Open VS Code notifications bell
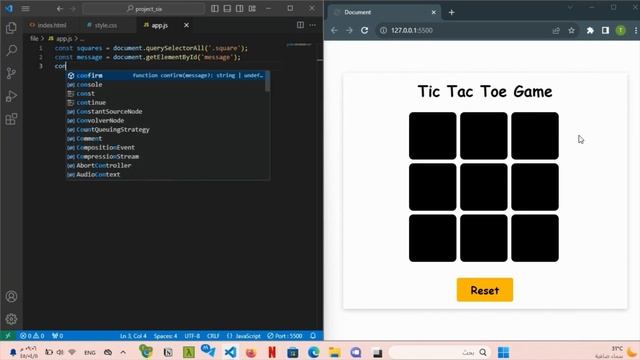 (x=313, y=336)
